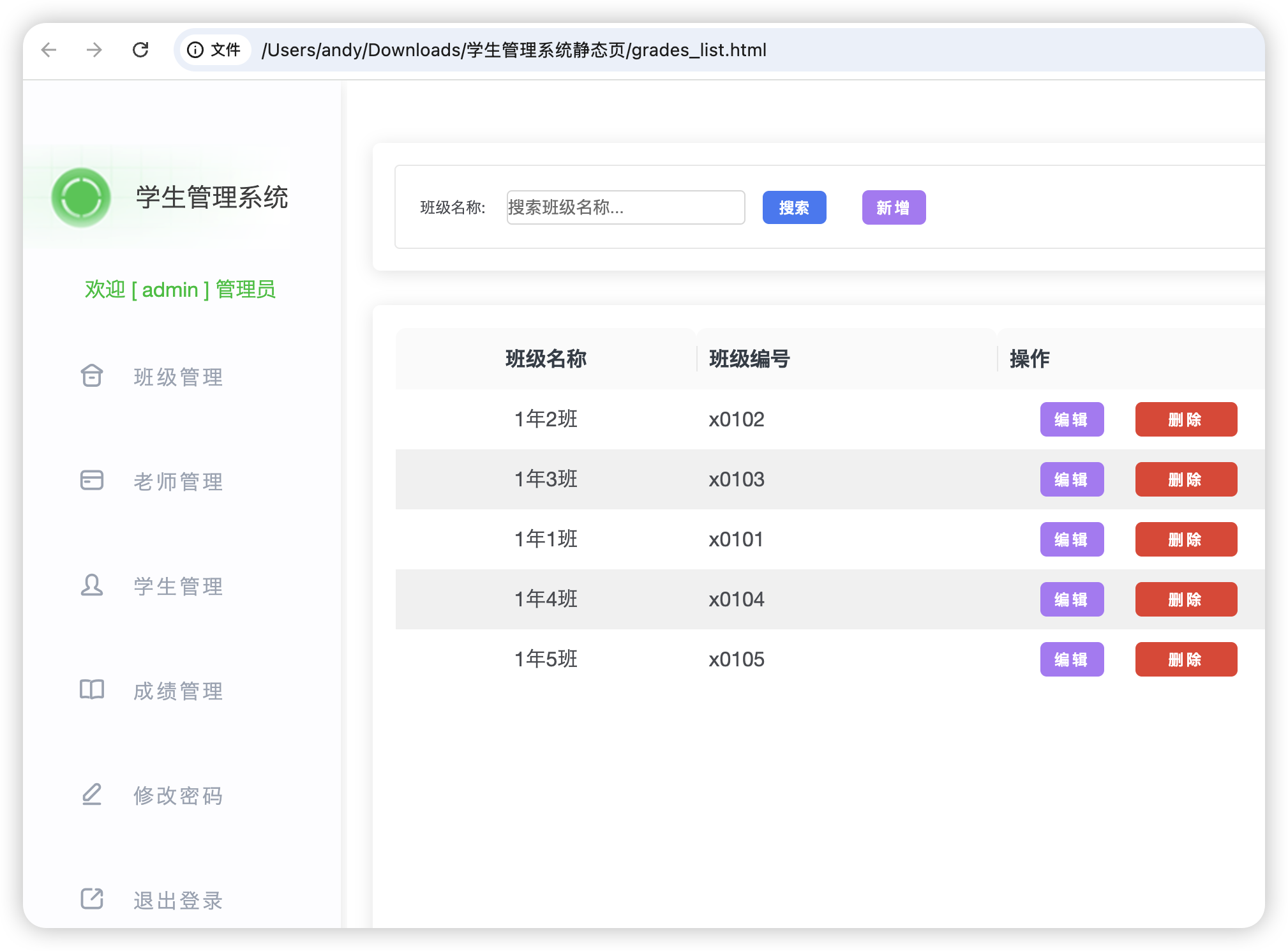This screenshot has width=1288, height=951.
Task: Click the grades management book icon
Action: tap(92, 689)
